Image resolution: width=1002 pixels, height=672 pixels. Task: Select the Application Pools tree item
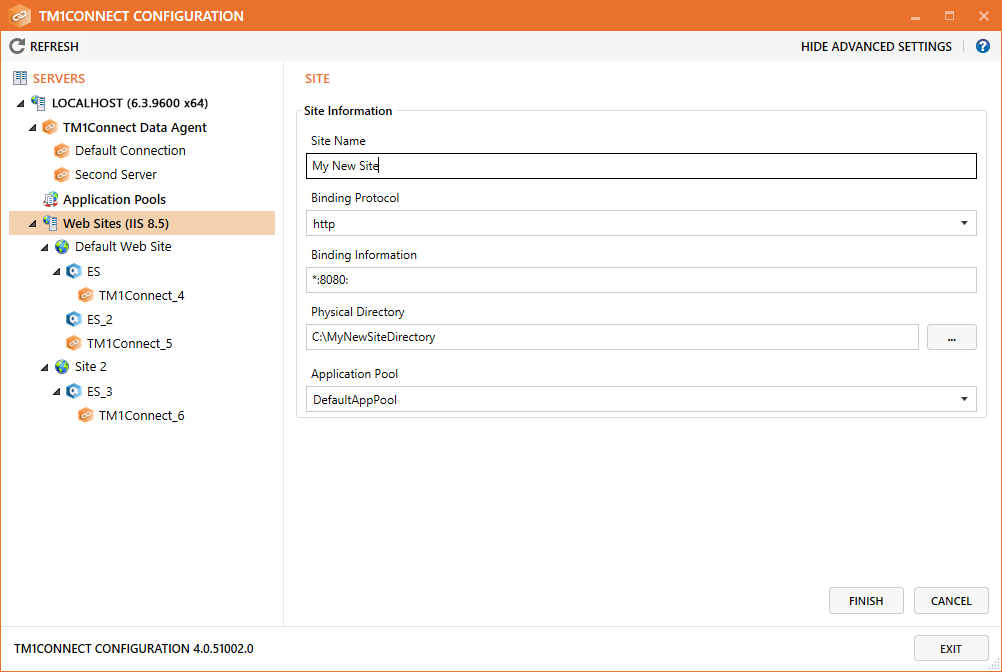tap(114, 199)
